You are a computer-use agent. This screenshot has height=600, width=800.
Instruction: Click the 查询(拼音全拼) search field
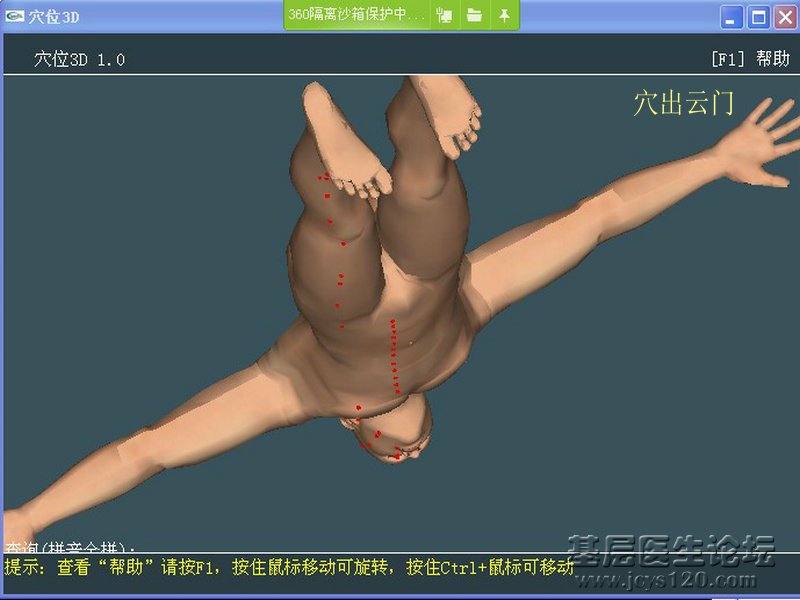70,549
